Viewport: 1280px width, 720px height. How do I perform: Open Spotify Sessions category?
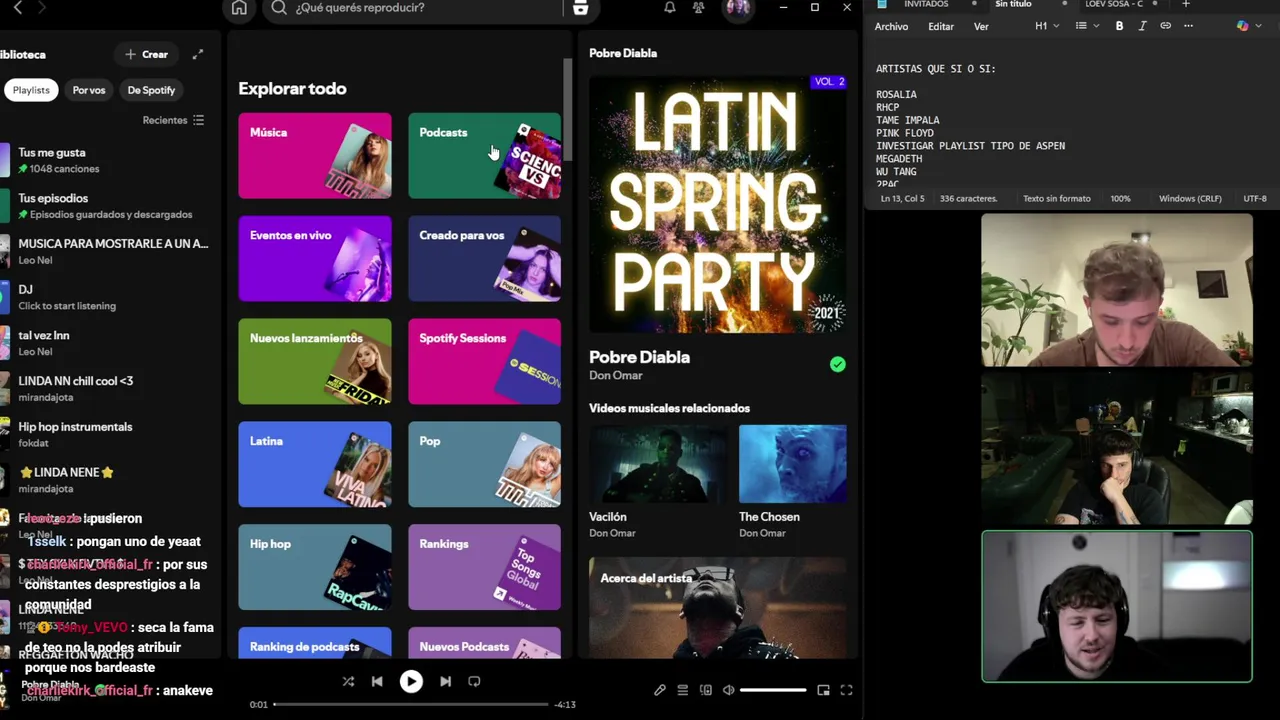coord(485,362)
